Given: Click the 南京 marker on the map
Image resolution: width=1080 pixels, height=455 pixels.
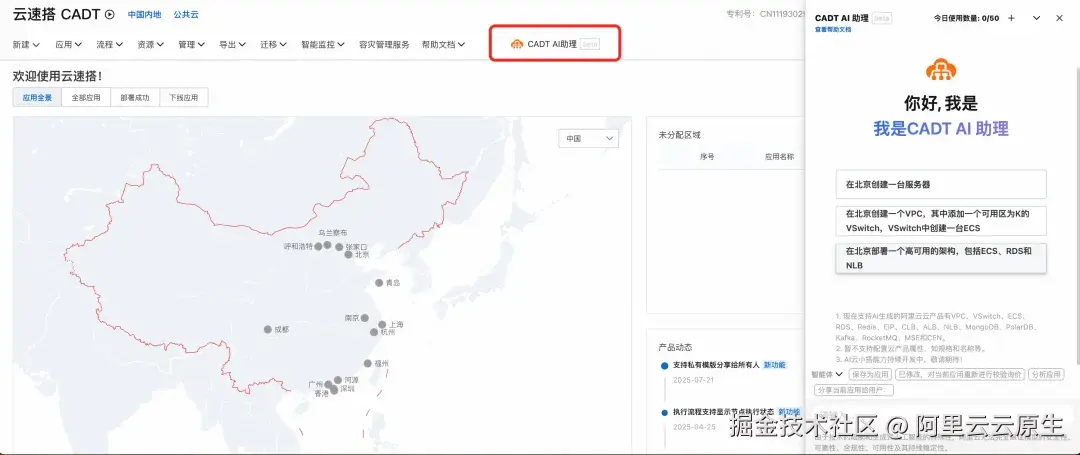Looking at the screenshot, I should (365, 318).
